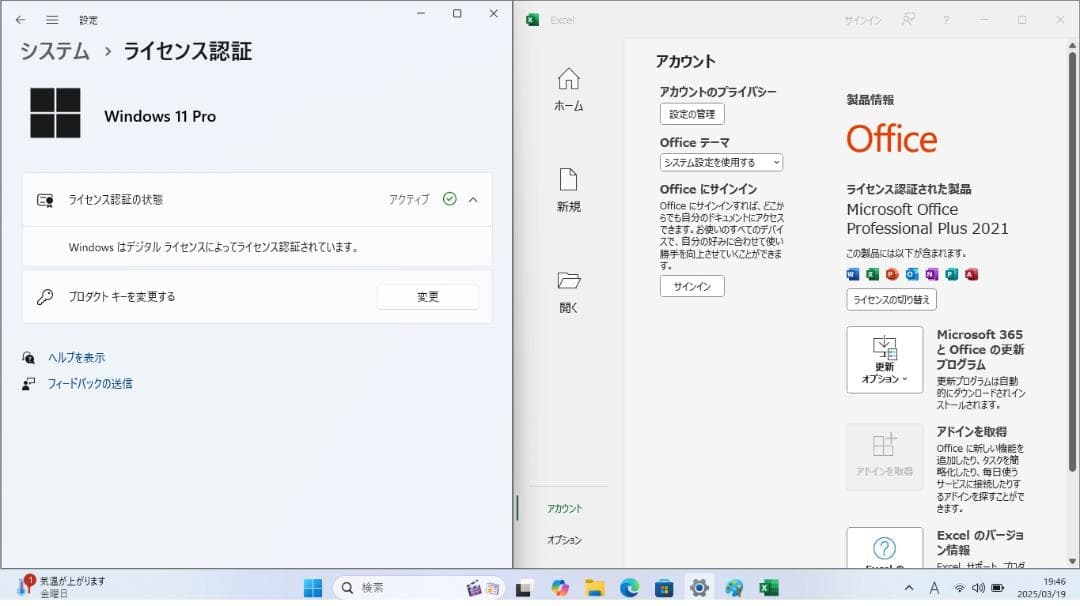This screenshot has height=606, width=1080.
Task: Collapse the license status section
Action: [x=473, y=200]
